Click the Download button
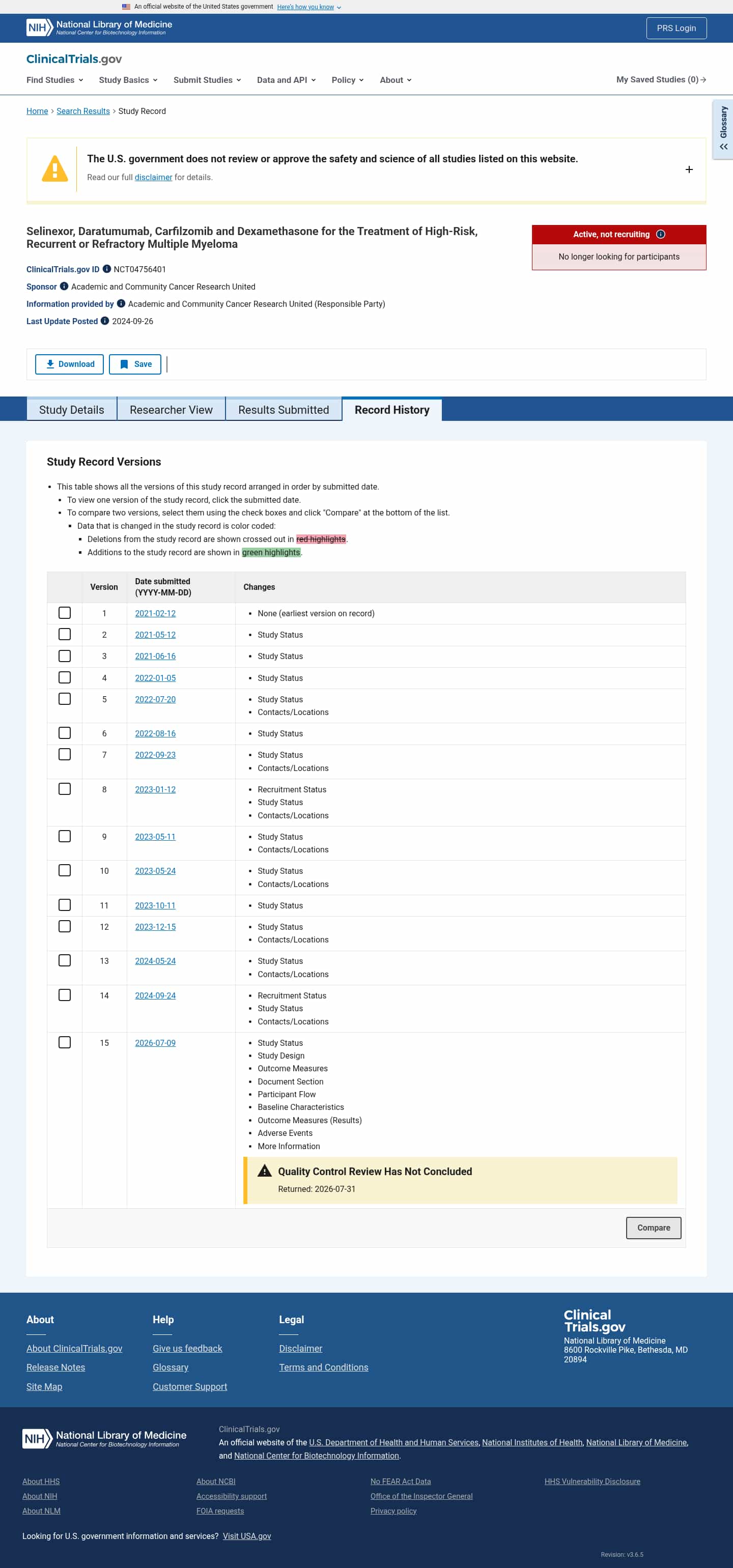Viewport: 733px width, 1568px height. tap(69, 364)
